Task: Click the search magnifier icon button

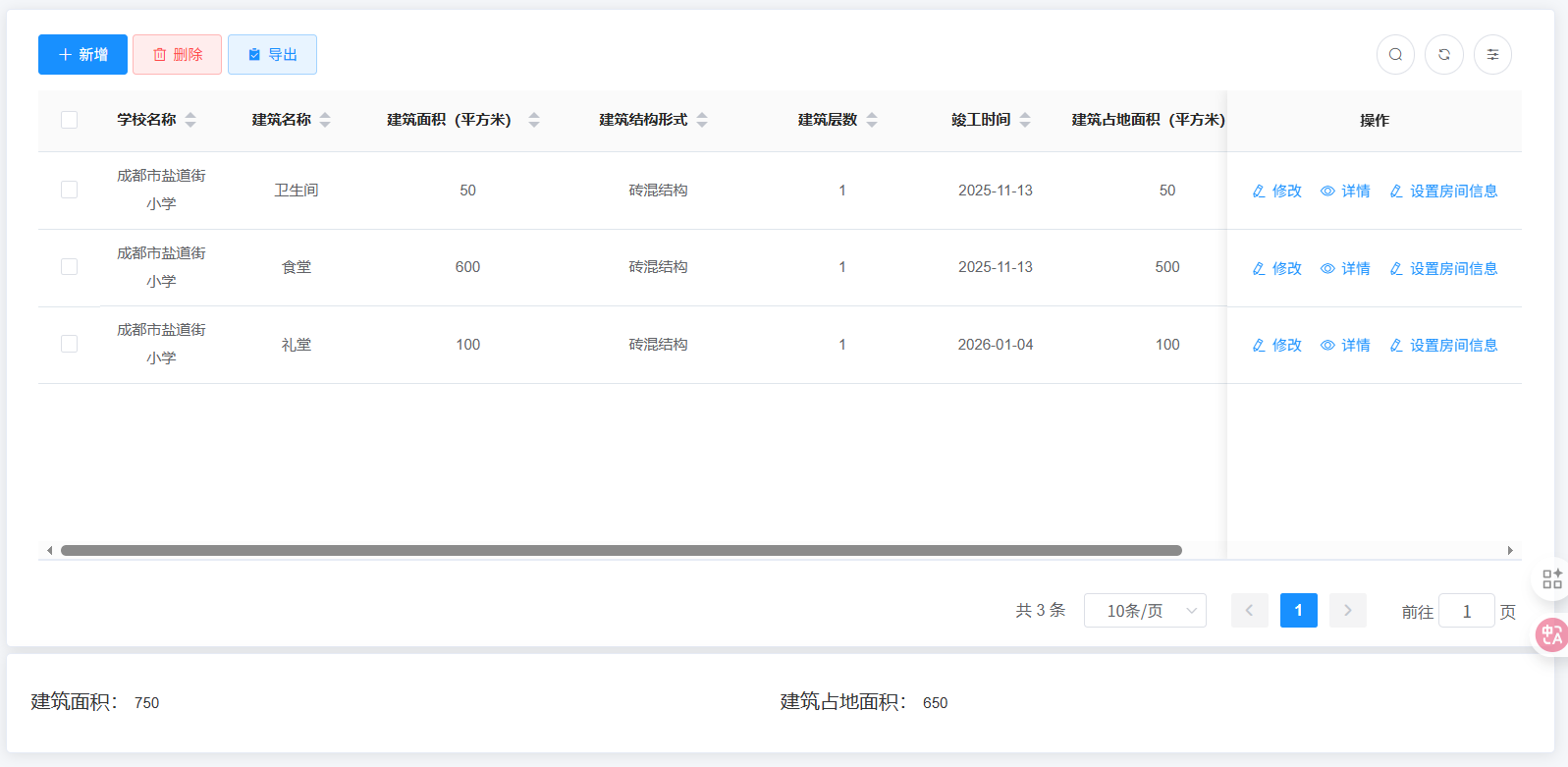Action: [1395, 55]
